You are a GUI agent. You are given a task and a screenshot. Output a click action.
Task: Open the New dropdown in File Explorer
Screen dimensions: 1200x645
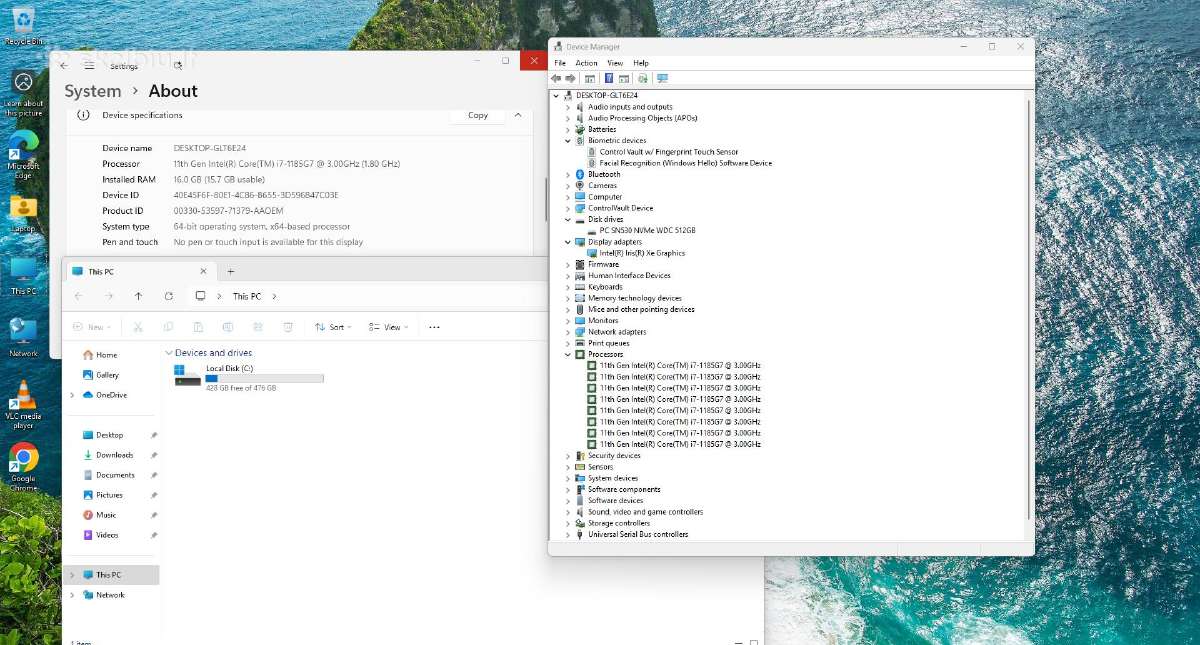(x=91, y=327)
